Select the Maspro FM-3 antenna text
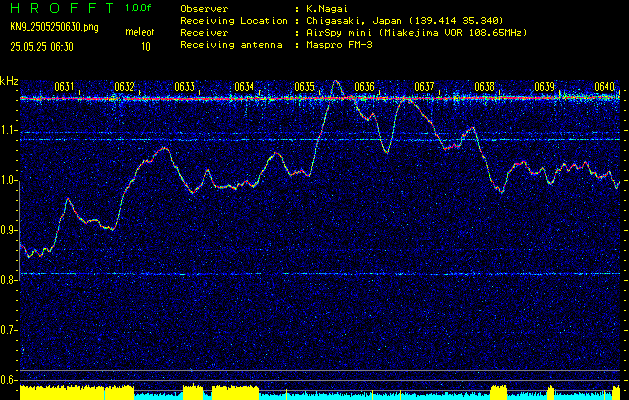 (x=337, y=45)
